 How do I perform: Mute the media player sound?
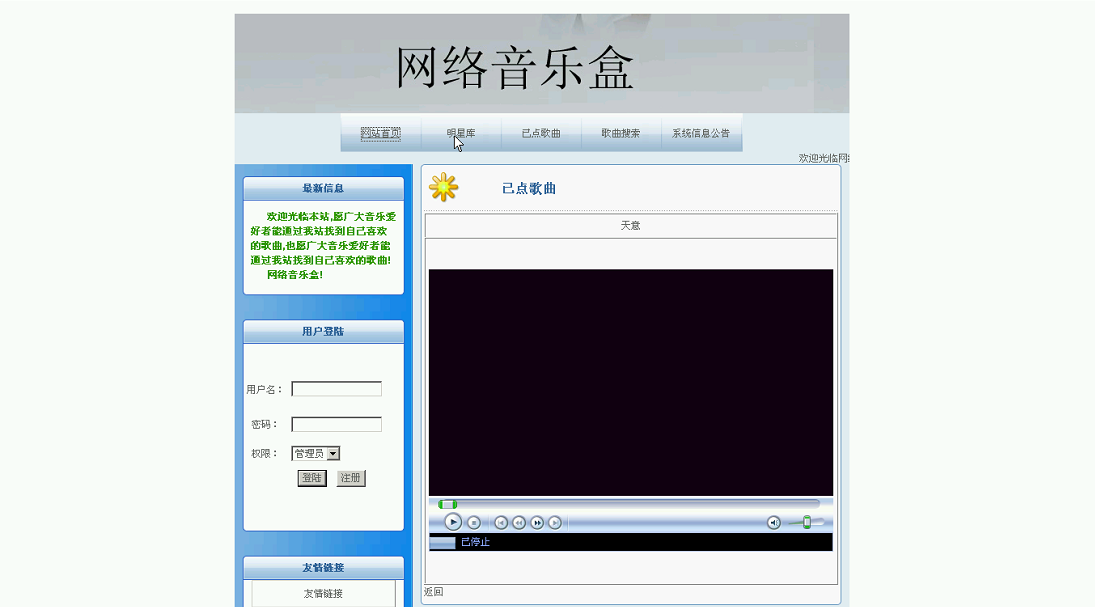tap(773, 522)
